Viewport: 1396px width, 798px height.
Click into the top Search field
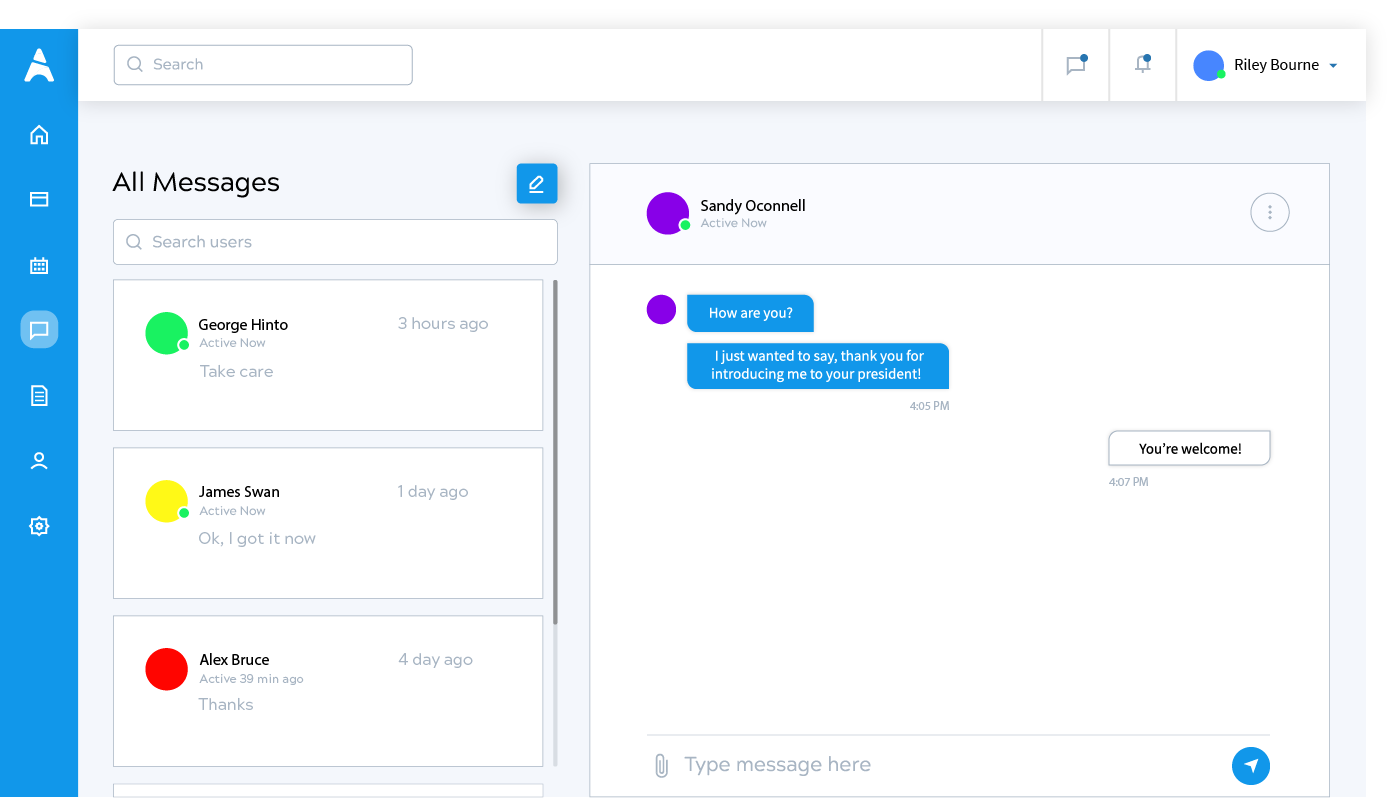click(263, 65)
